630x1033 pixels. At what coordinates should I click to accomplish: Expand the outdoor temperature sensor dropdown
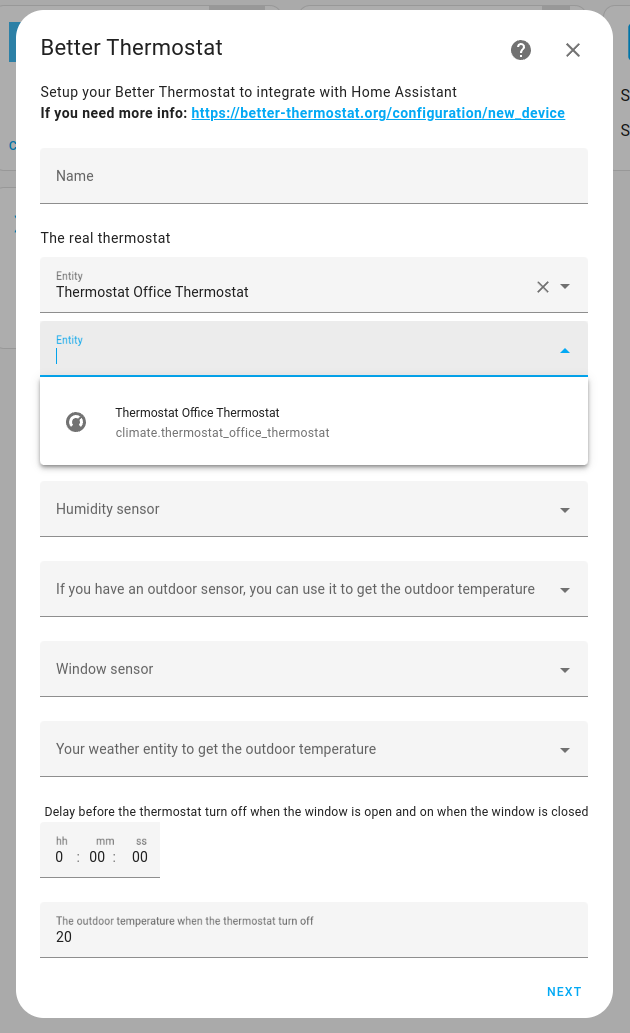click(x=566, y=588)
